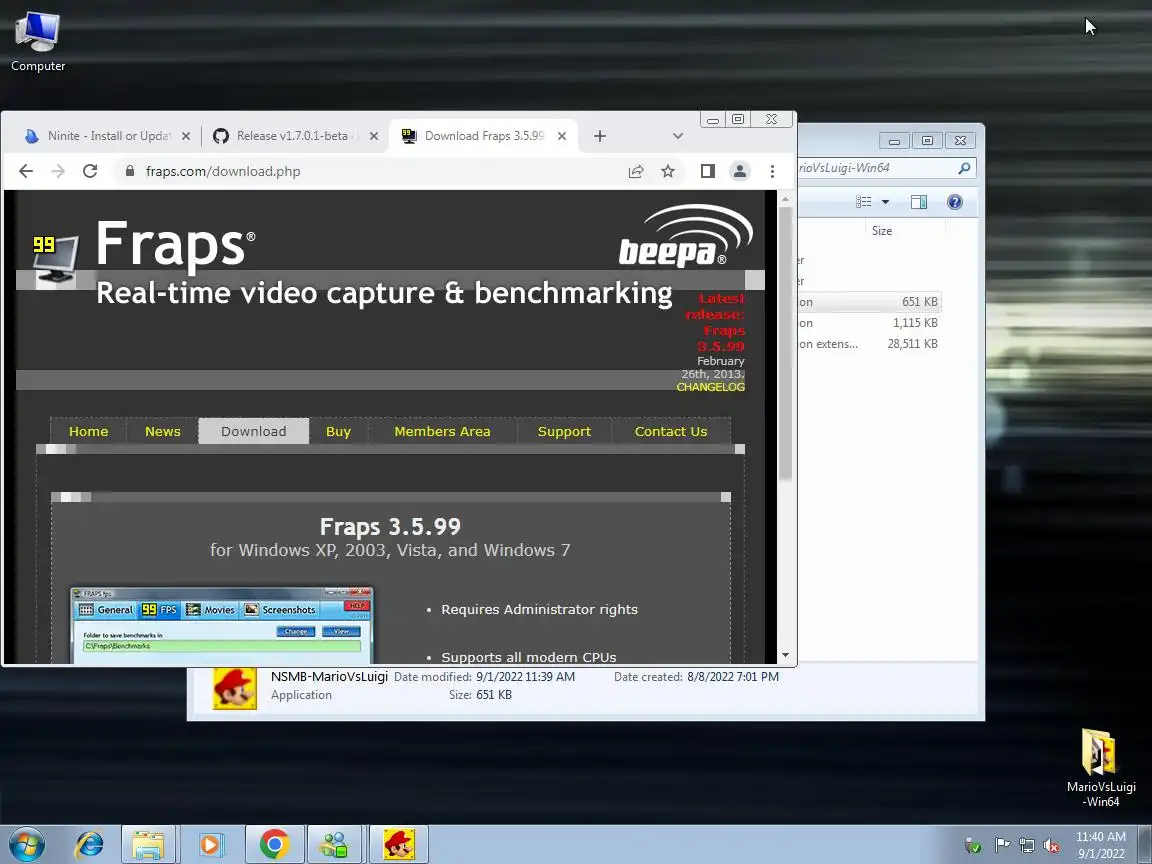1152x864 pixels.
Task: Click the Explorer search magnifier icon
Action: tap(964, 168)
